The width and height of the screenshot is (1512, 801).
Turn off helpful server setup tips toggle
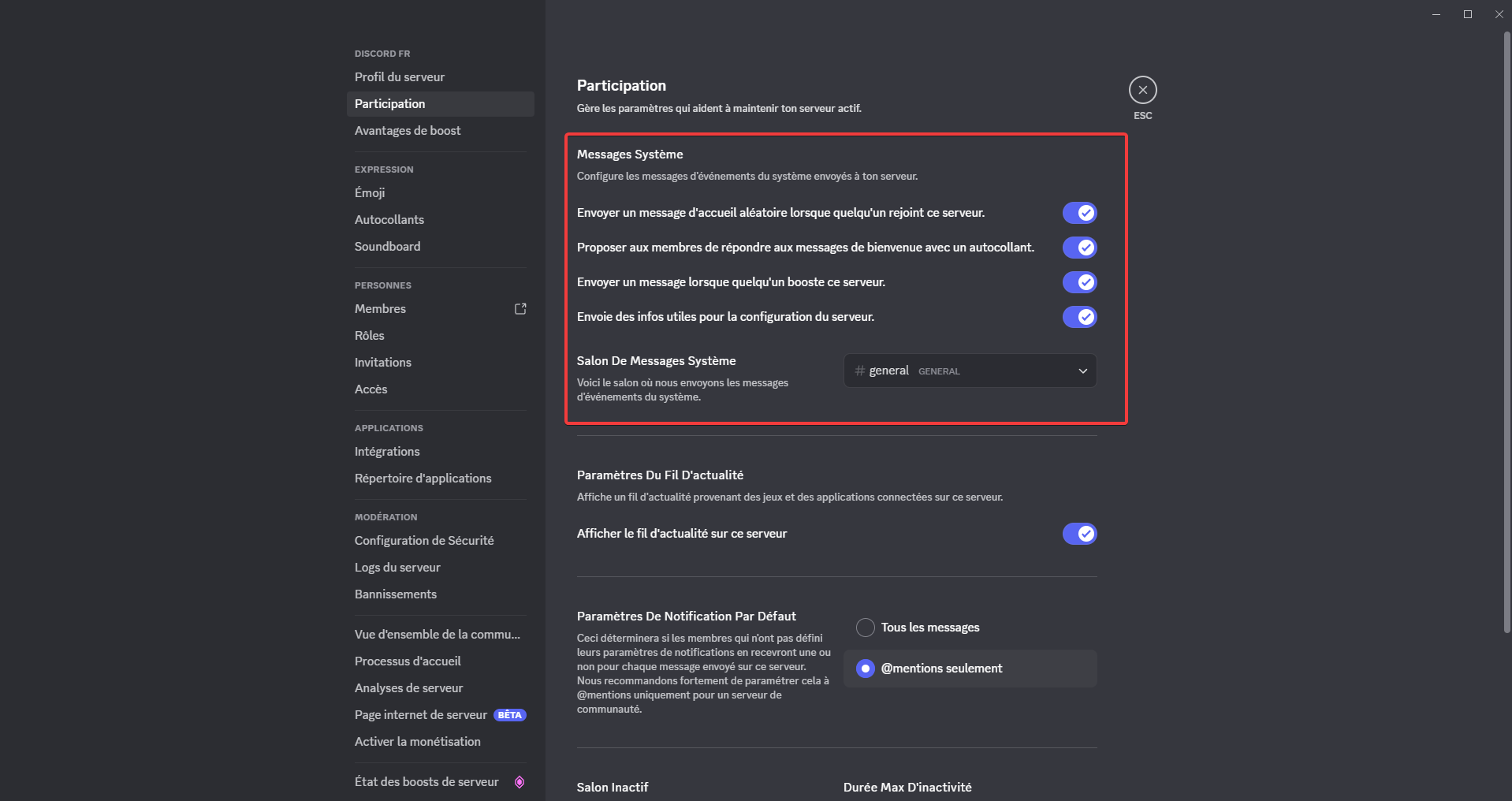1079,317
